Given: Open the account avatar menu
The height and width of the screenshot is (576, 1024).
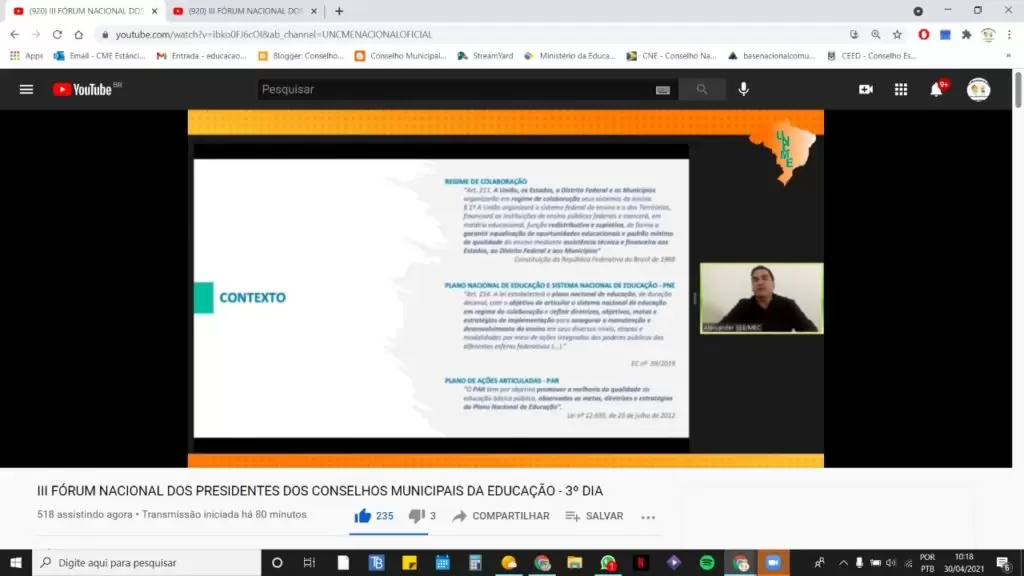Looking at the screenshot, I should (978, 89).
